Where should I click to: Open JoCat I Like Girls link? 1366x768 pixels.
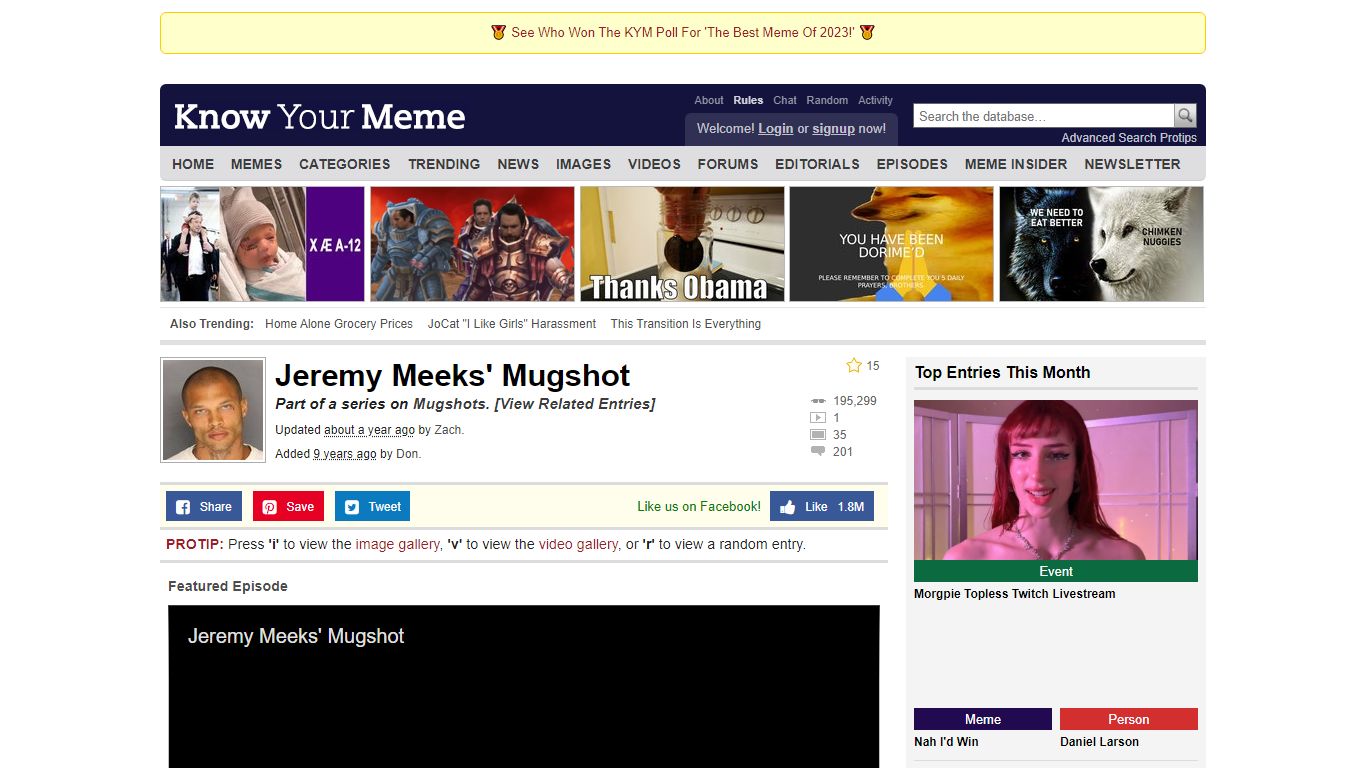[512, 324]
